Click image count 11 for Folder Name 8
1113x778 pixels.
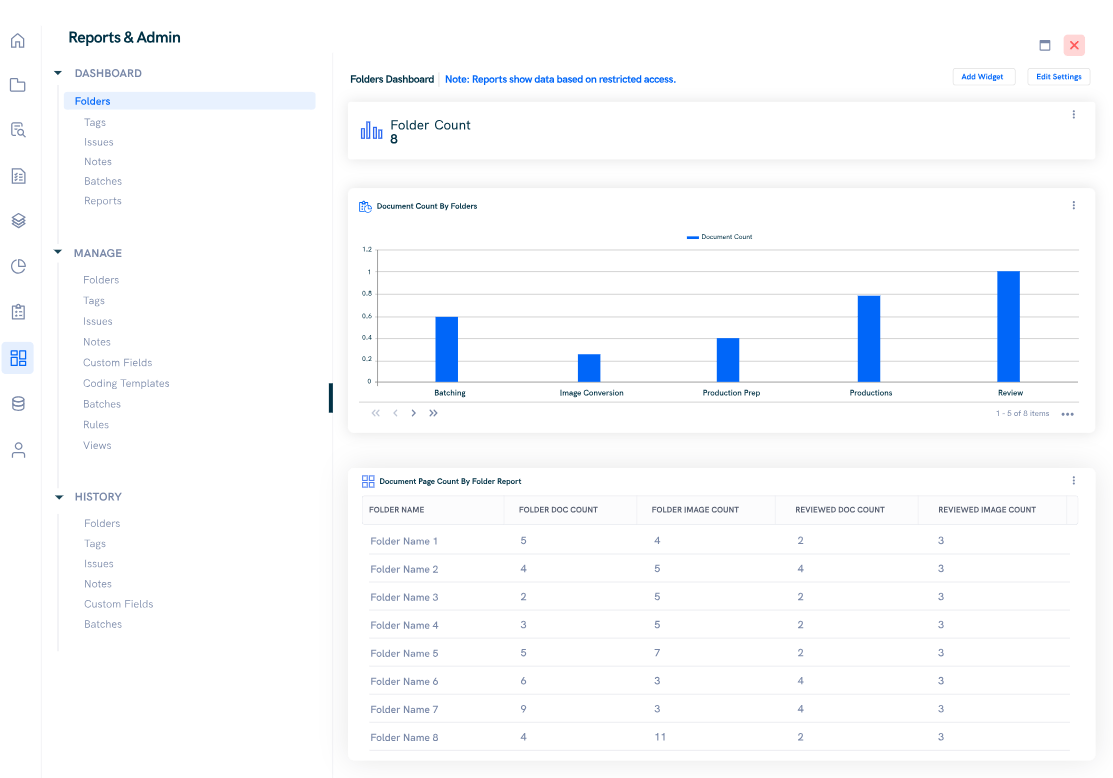(660, 737)
